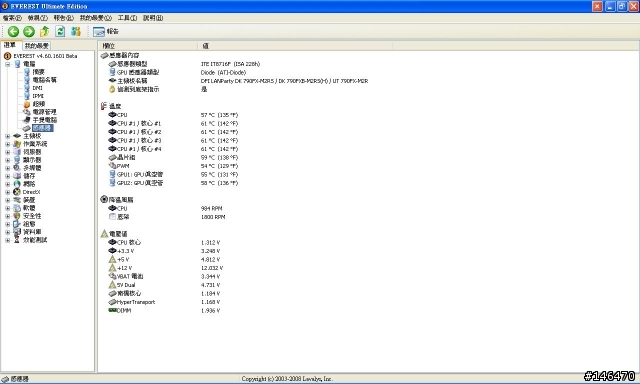The image size is (640, 384).
Task: Select 摘要 Summary in the tree
Action: [x=38, y=72]
